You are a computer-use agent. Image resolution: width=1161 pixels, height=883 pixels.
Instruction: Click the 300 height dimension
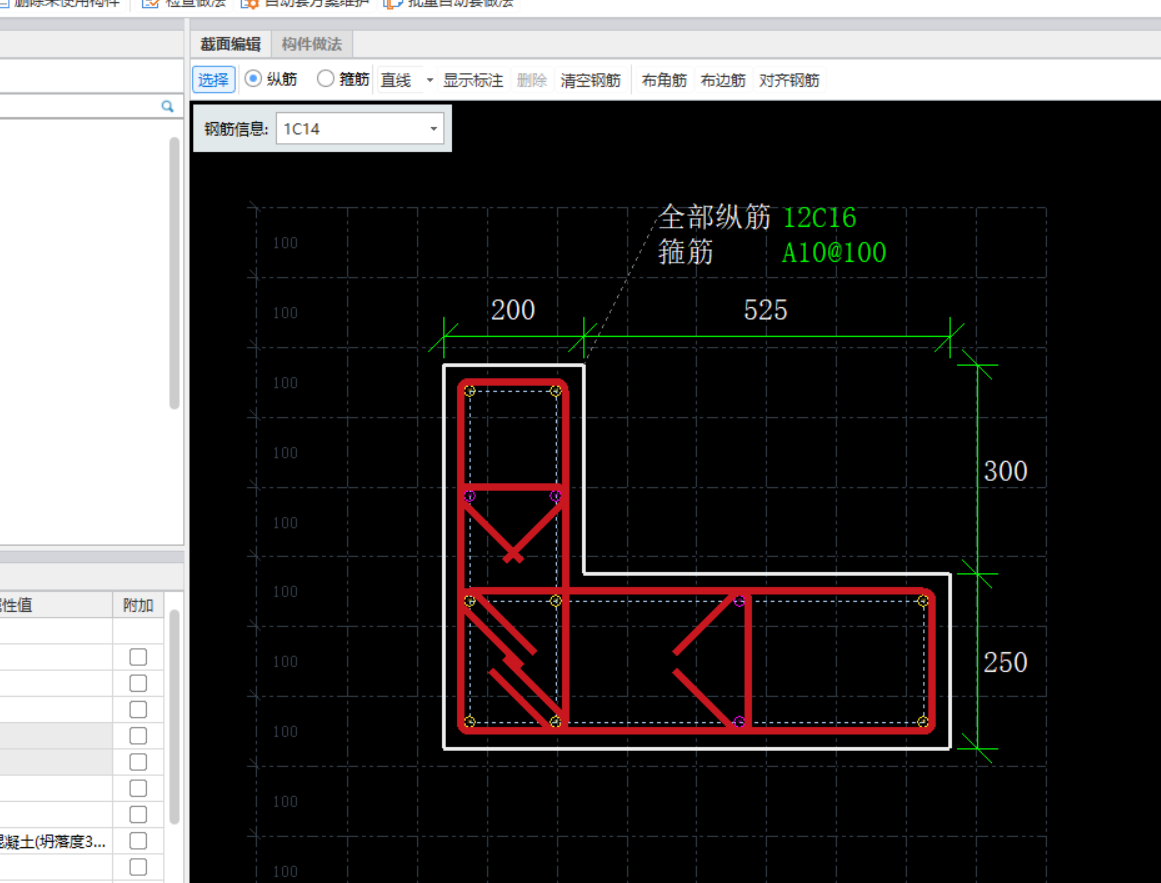1006,471
